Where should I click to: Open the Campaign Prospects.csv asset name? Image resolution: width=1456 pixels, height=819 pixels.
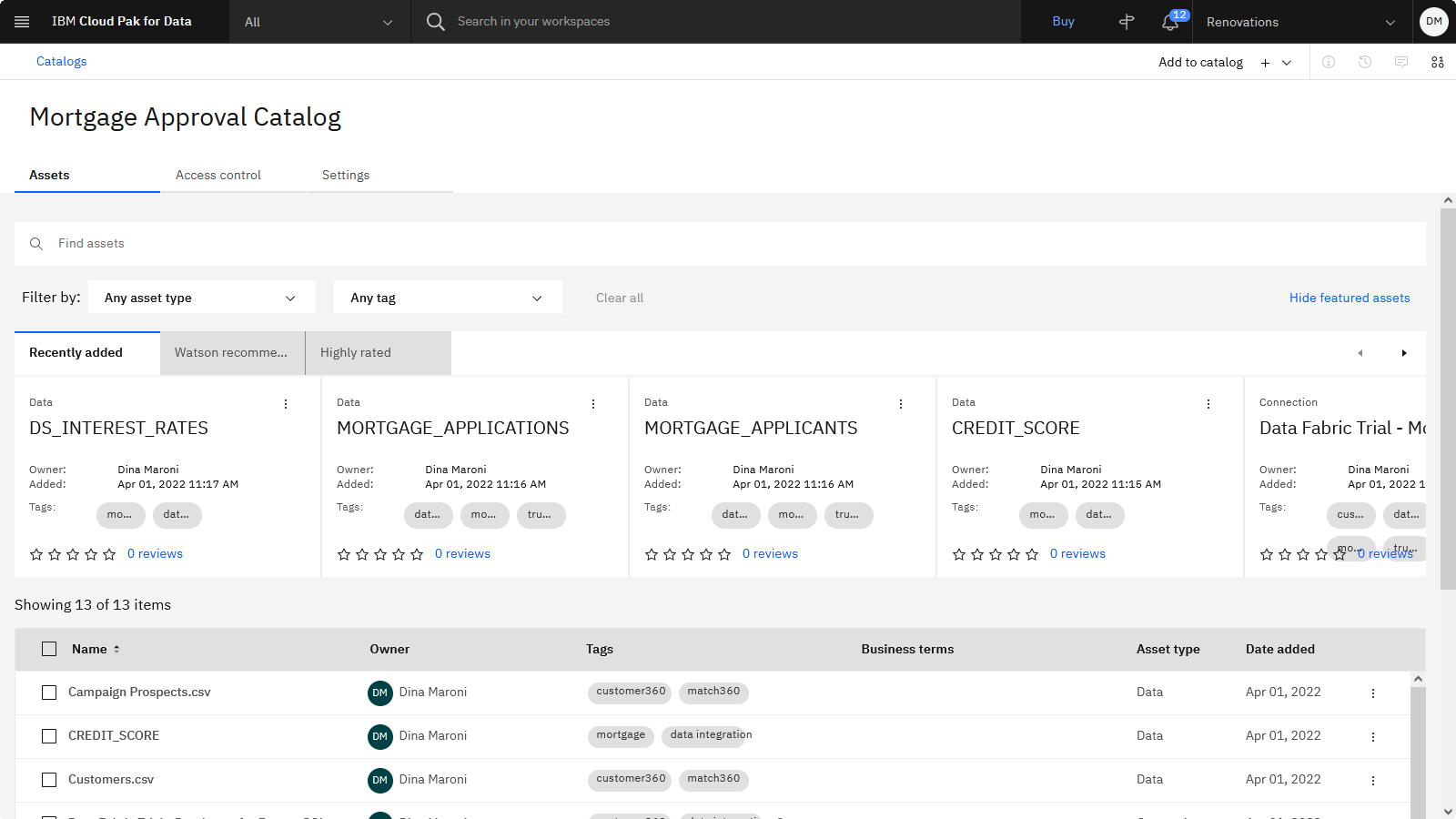[x=139, y=692]
